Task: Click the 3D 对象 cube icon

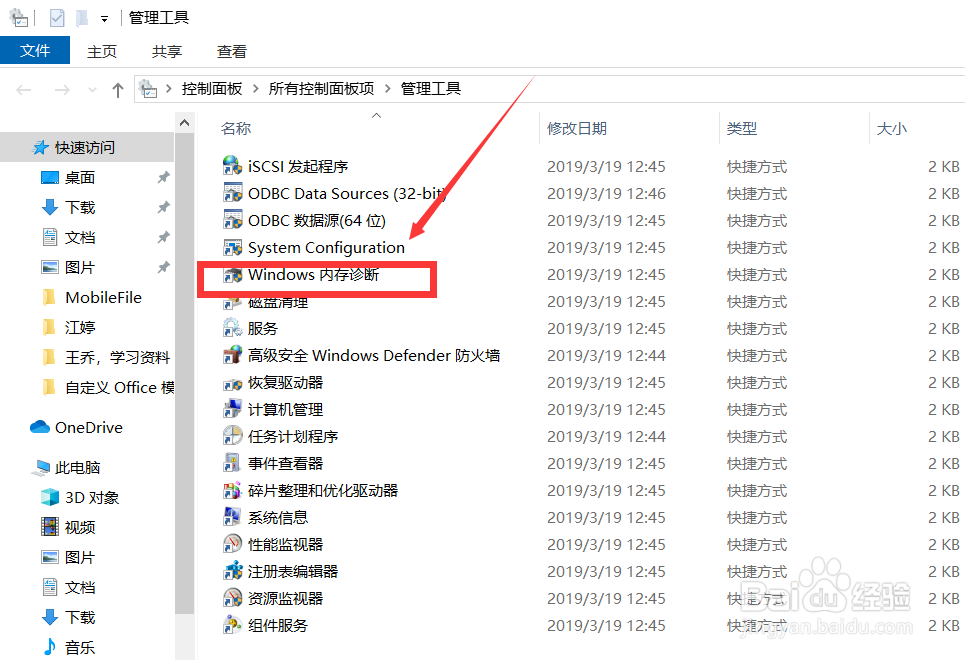Action: click(50, 497)
